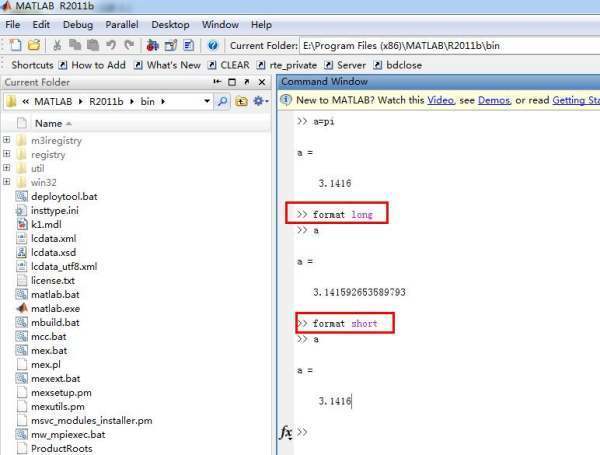Go up one folder level icon
This screenshot has height=455, width=600.
(241, 101)
